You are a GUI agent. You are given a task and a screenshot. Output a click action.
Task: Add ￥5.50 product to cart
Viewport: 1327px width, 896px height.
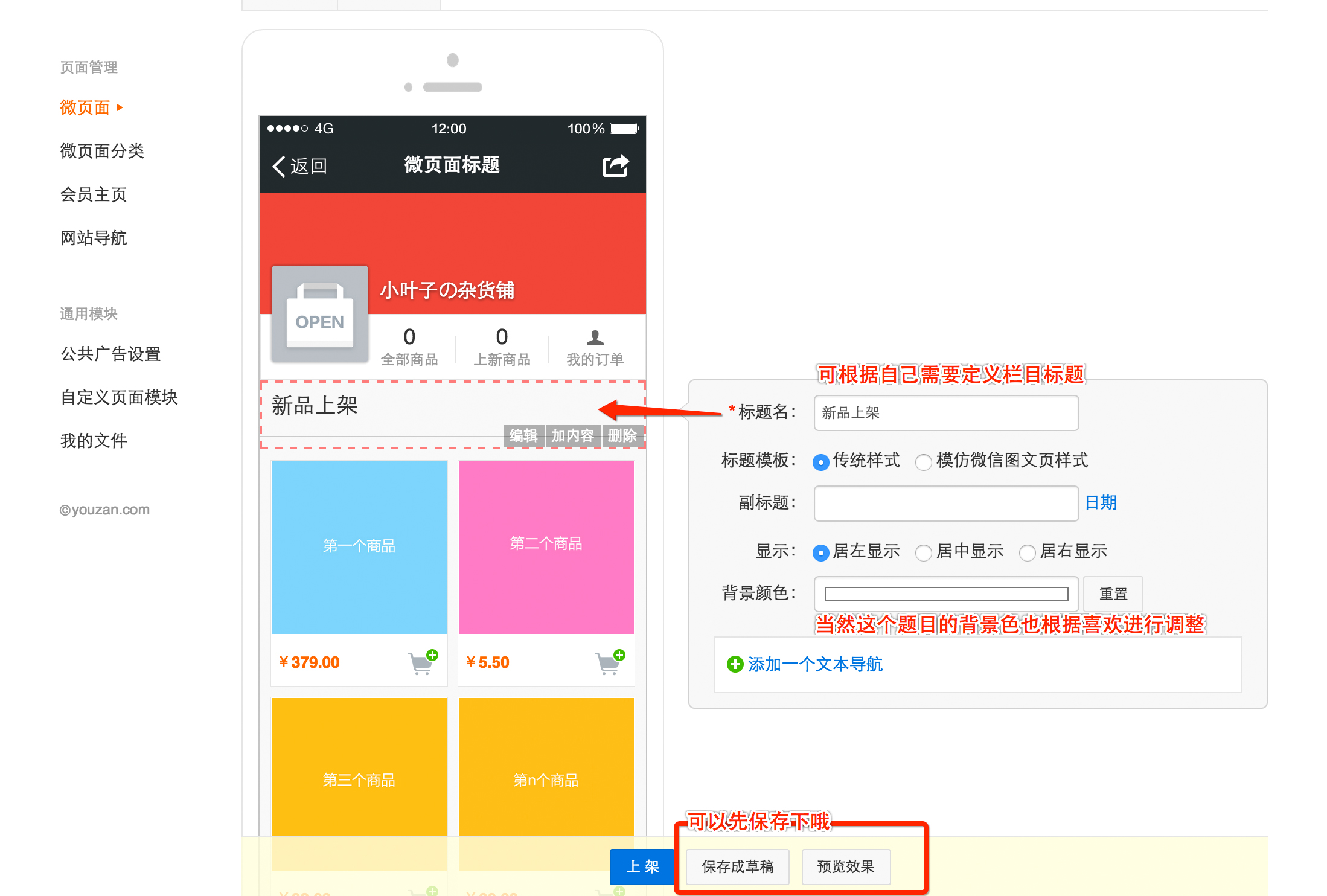(x=610, y=662)
